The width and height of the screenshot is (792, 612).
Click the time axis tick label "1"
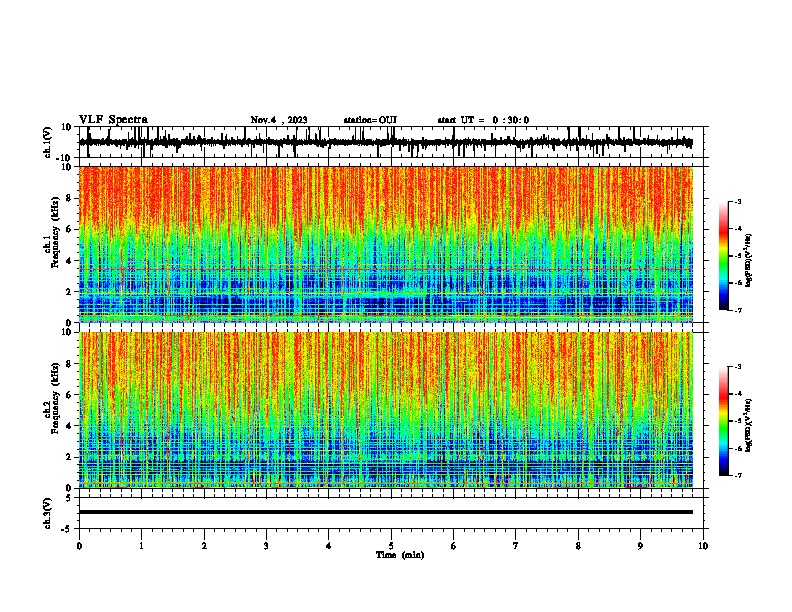click(141, 546)
